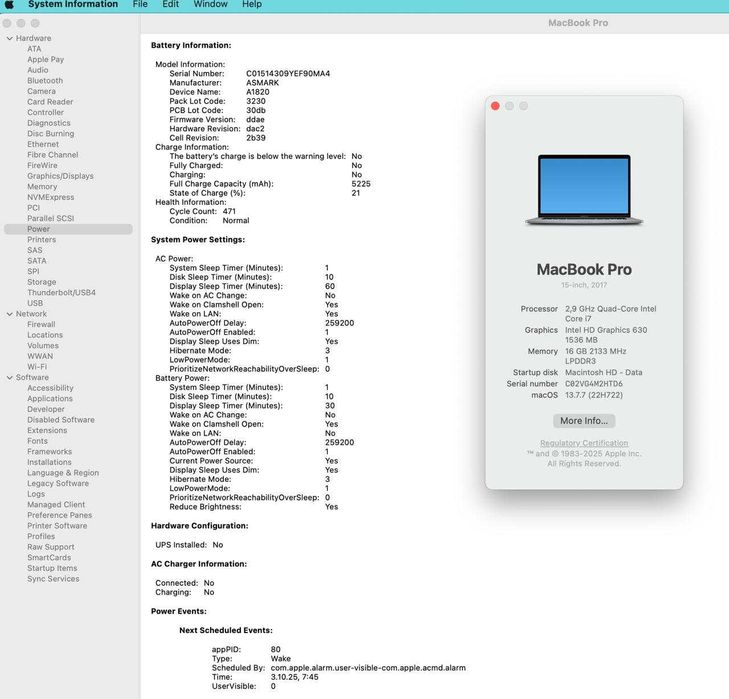
Task: Select Card Reader in the sidebar
Action: tap(50, 102)
